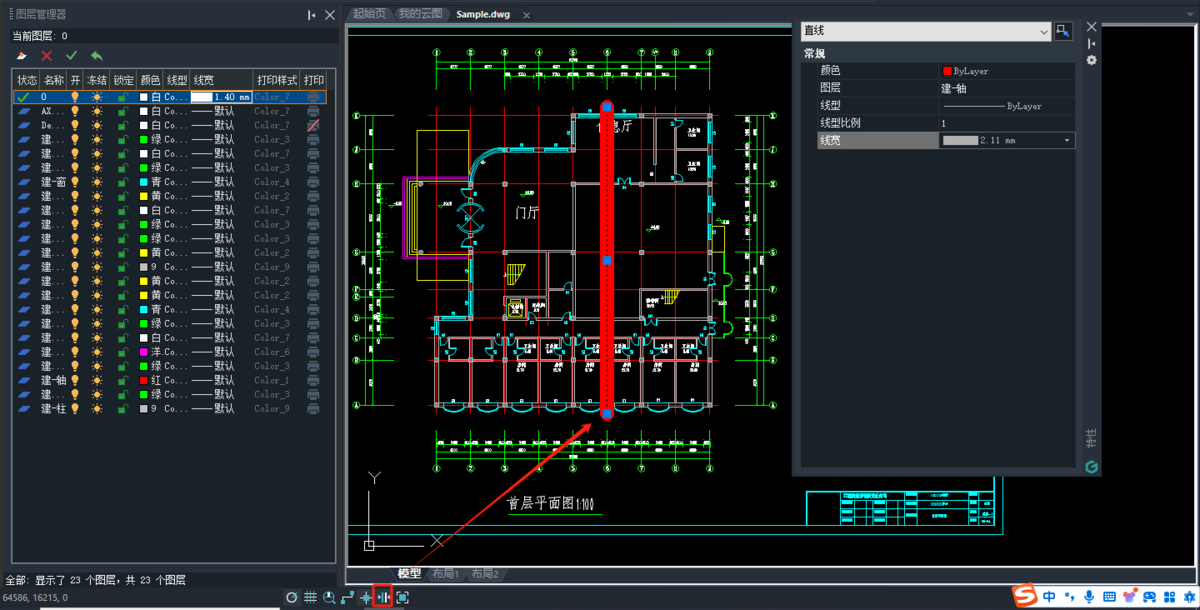Click the red X delete layer icon
The height and width of the screenshot is (610, 1200).
coord(46,56)
